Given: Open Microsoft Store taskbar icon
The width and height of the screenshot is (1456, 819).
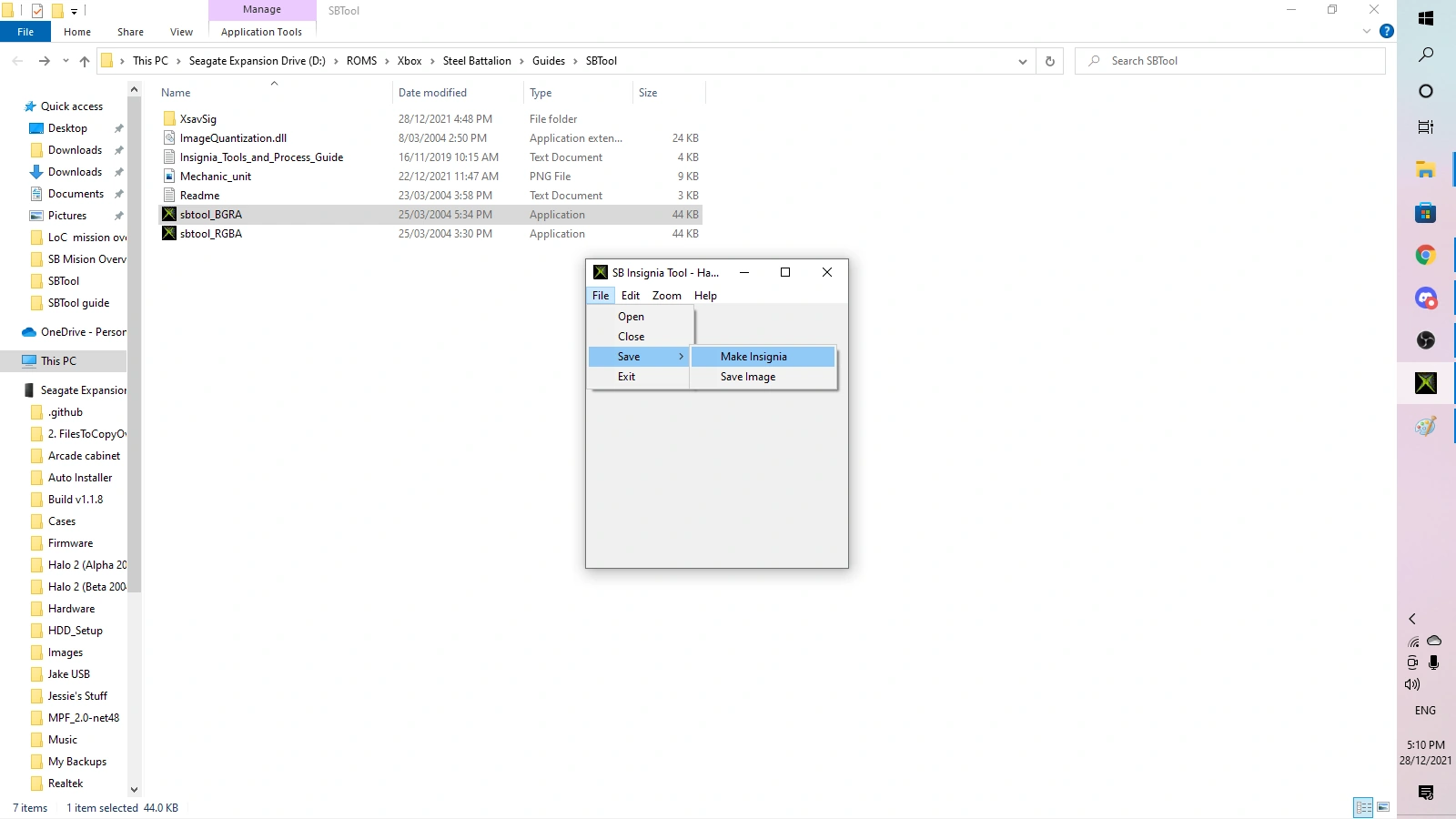Looking at the screenshot, I should coord(1426,213).
